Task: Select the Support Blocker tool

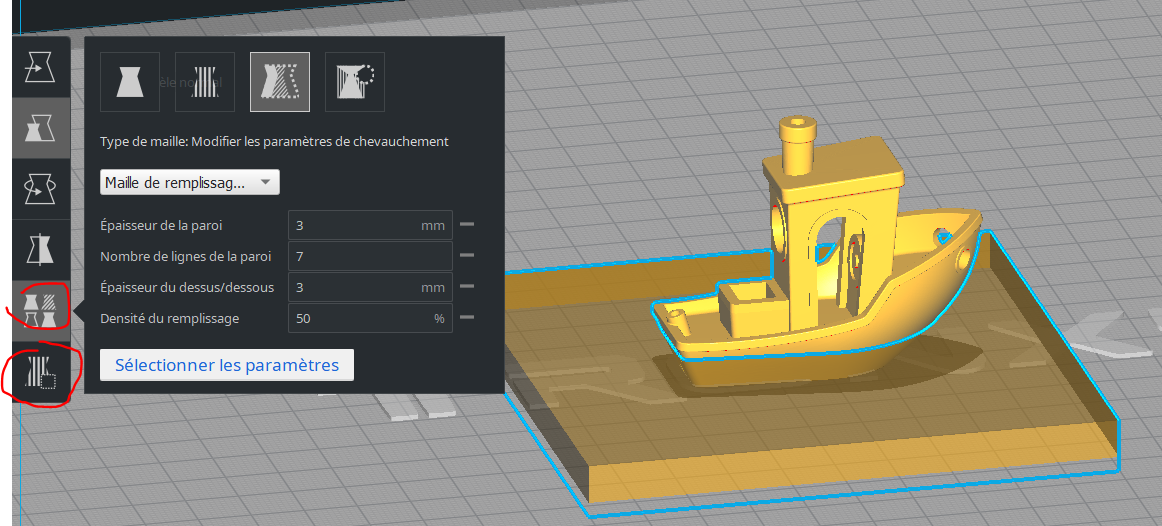Action: (x=41, y=371)
